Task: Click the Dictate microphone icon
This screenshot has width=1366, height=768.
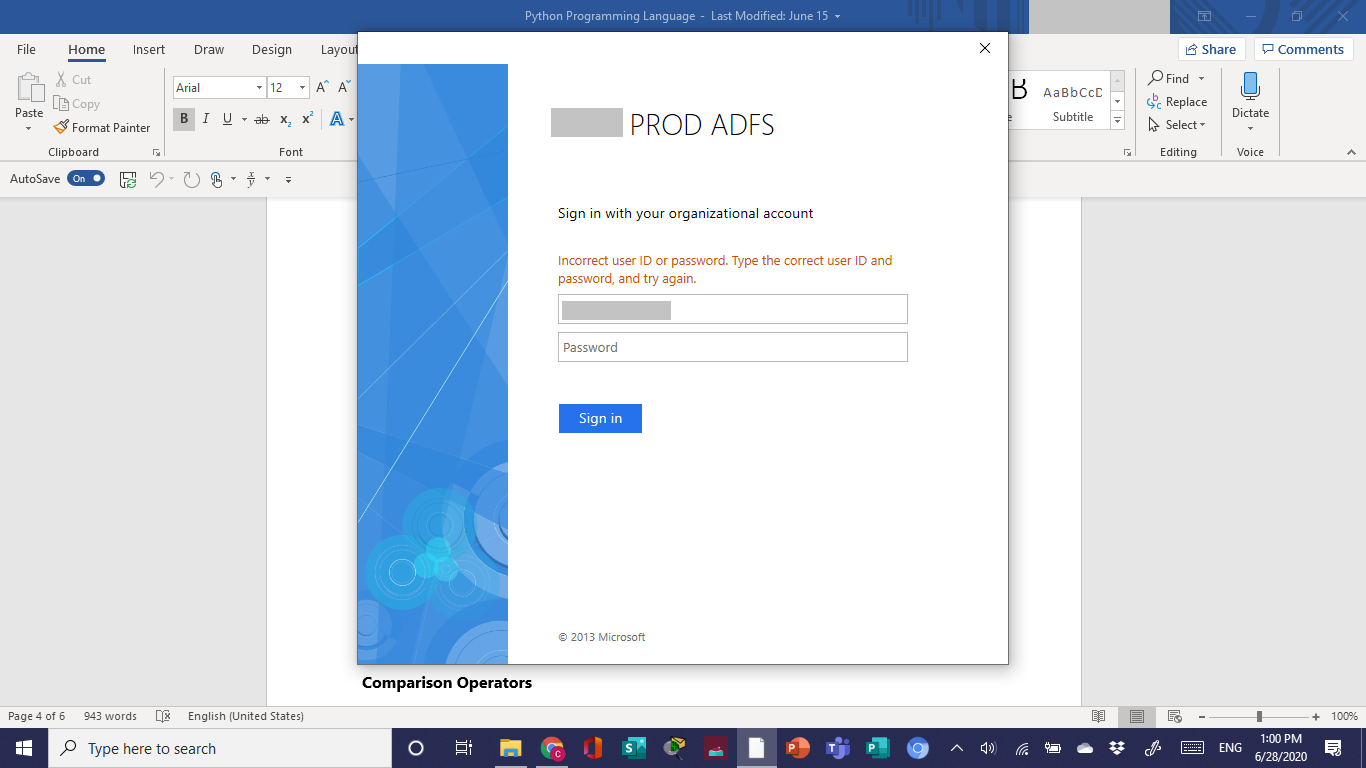Action: point(1250,86)
